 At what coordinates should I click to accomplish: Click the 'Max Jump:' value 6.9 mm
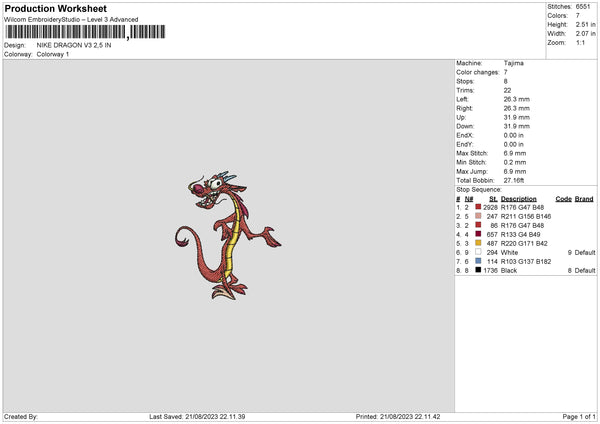(x=515, y=171)
